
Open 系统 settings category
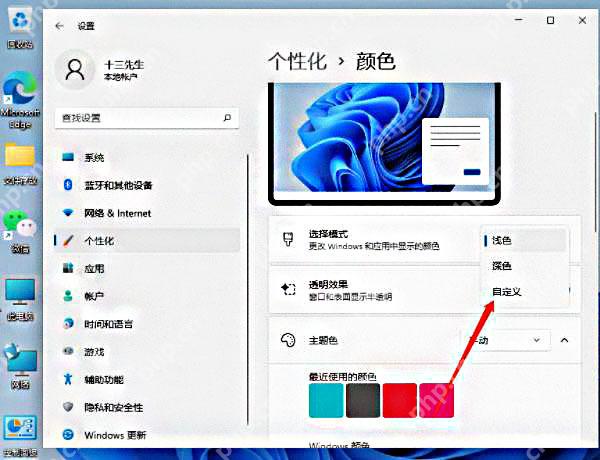coord(147,157)
